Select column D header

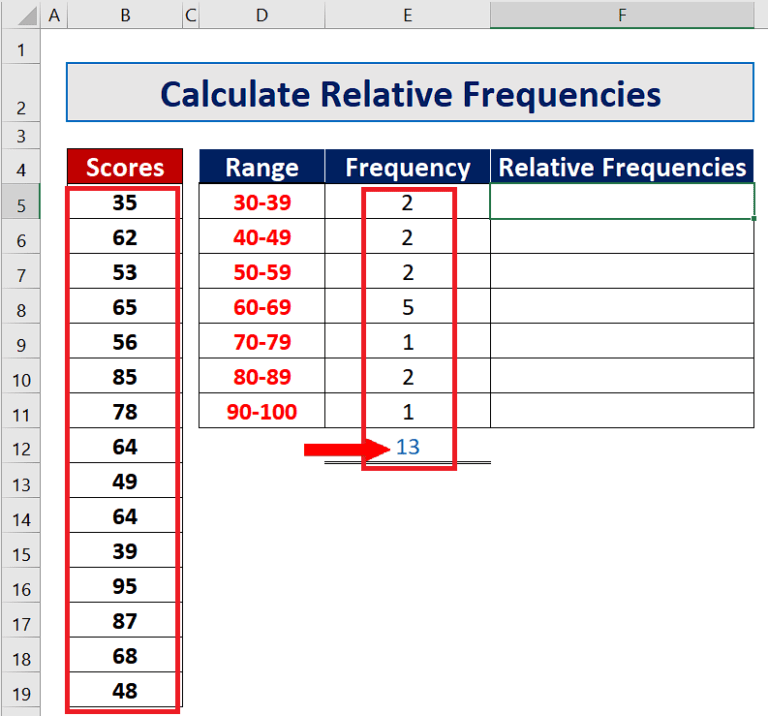click(x=262, y=15)
